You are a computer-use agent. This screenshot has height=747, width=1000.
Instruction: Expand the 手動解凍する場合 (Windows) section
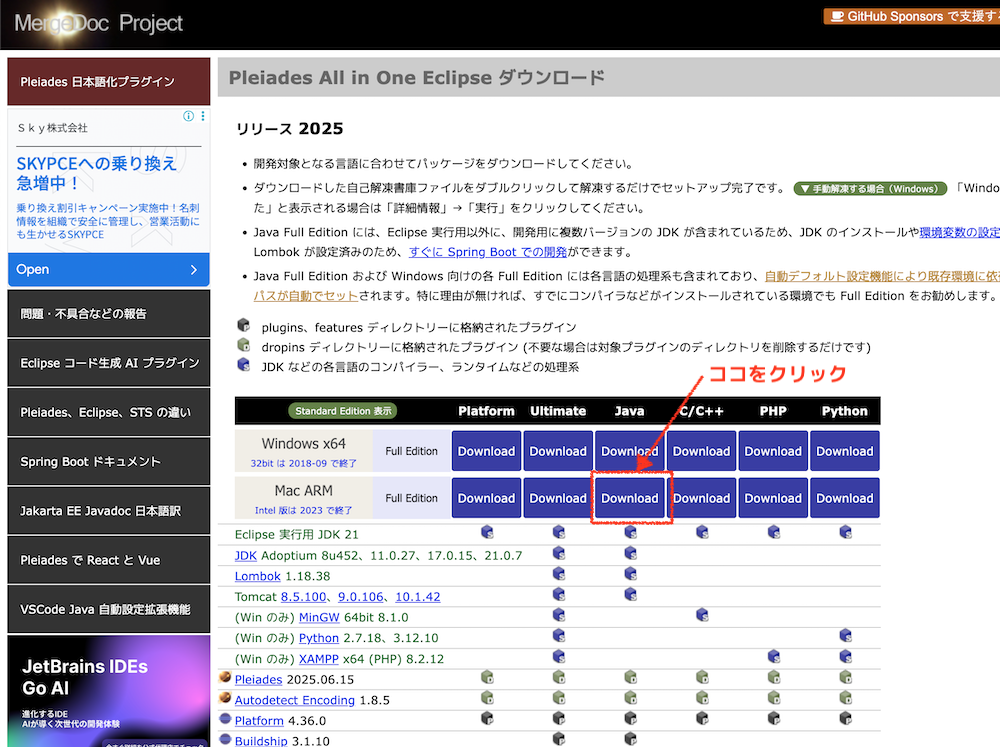[x=868, y=188]
